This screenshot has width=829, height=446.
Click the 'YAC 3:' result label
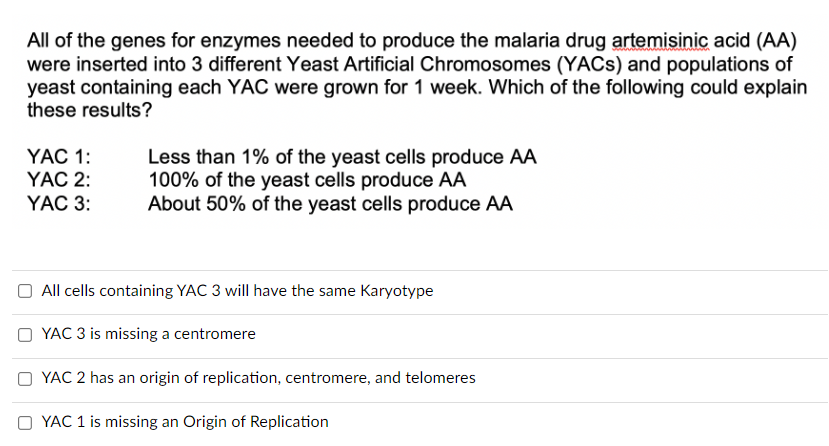tap(59, 203)
